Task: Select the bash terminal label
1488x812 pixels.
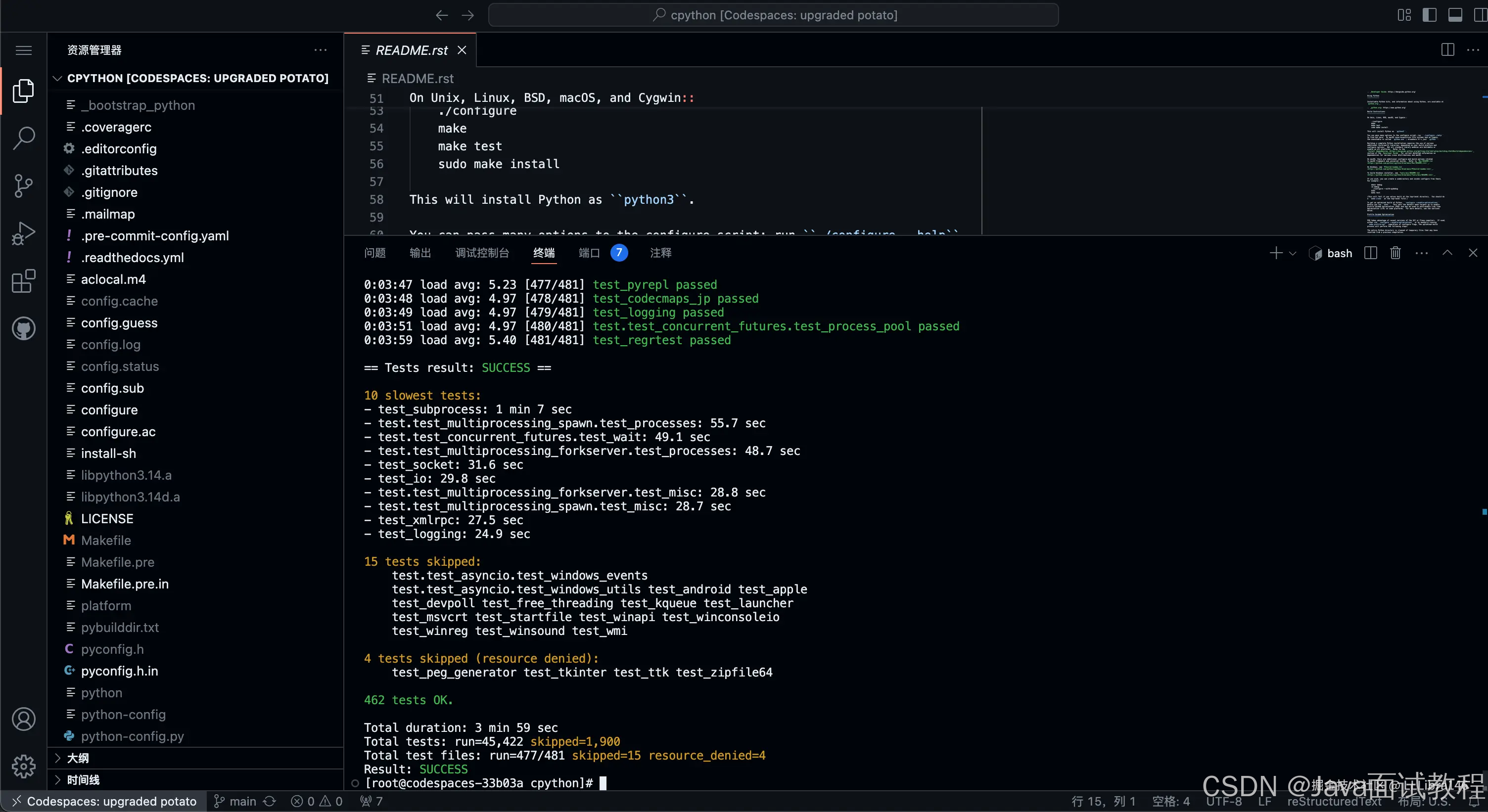Action: click(x=1331, y=254)
